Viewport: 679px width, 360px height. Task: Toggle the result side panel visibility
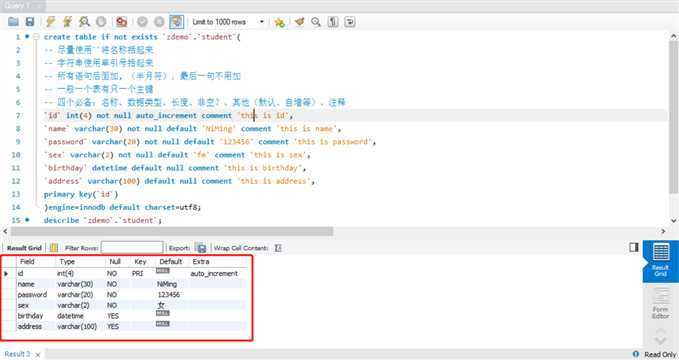pos(634,247)
